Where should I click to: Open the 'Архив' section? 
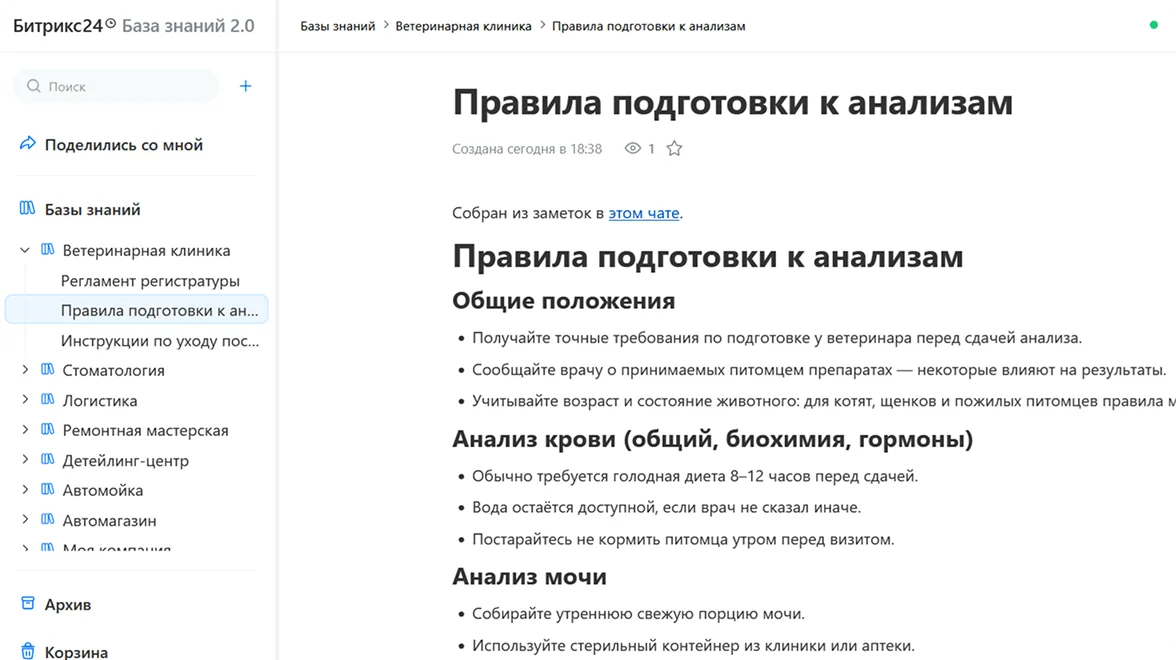coord(68,604)
